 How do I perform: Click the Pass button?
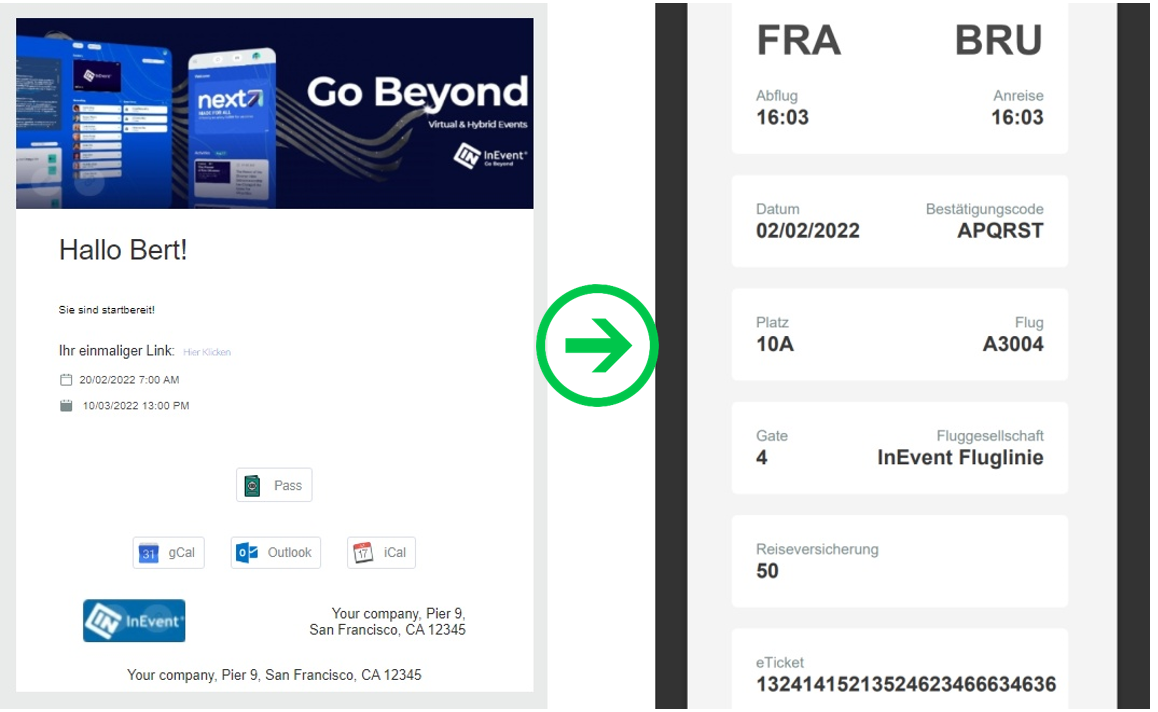274,485
